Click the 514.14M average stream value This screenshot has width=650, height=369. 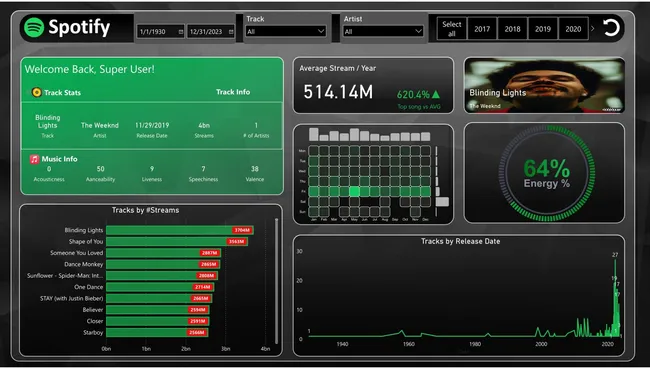pos(338,92)
